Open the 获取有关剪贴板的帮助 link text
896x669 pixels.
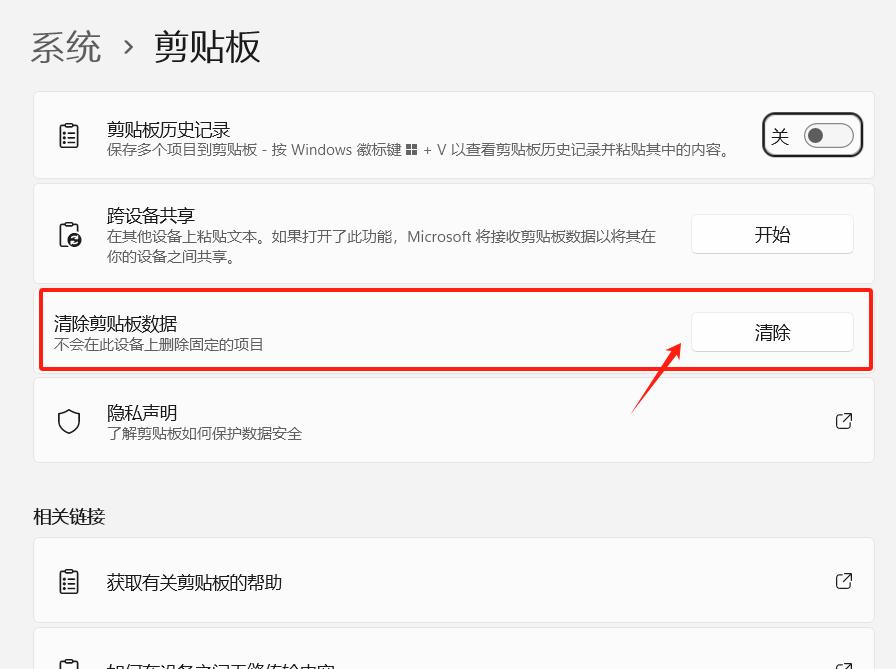194,582
